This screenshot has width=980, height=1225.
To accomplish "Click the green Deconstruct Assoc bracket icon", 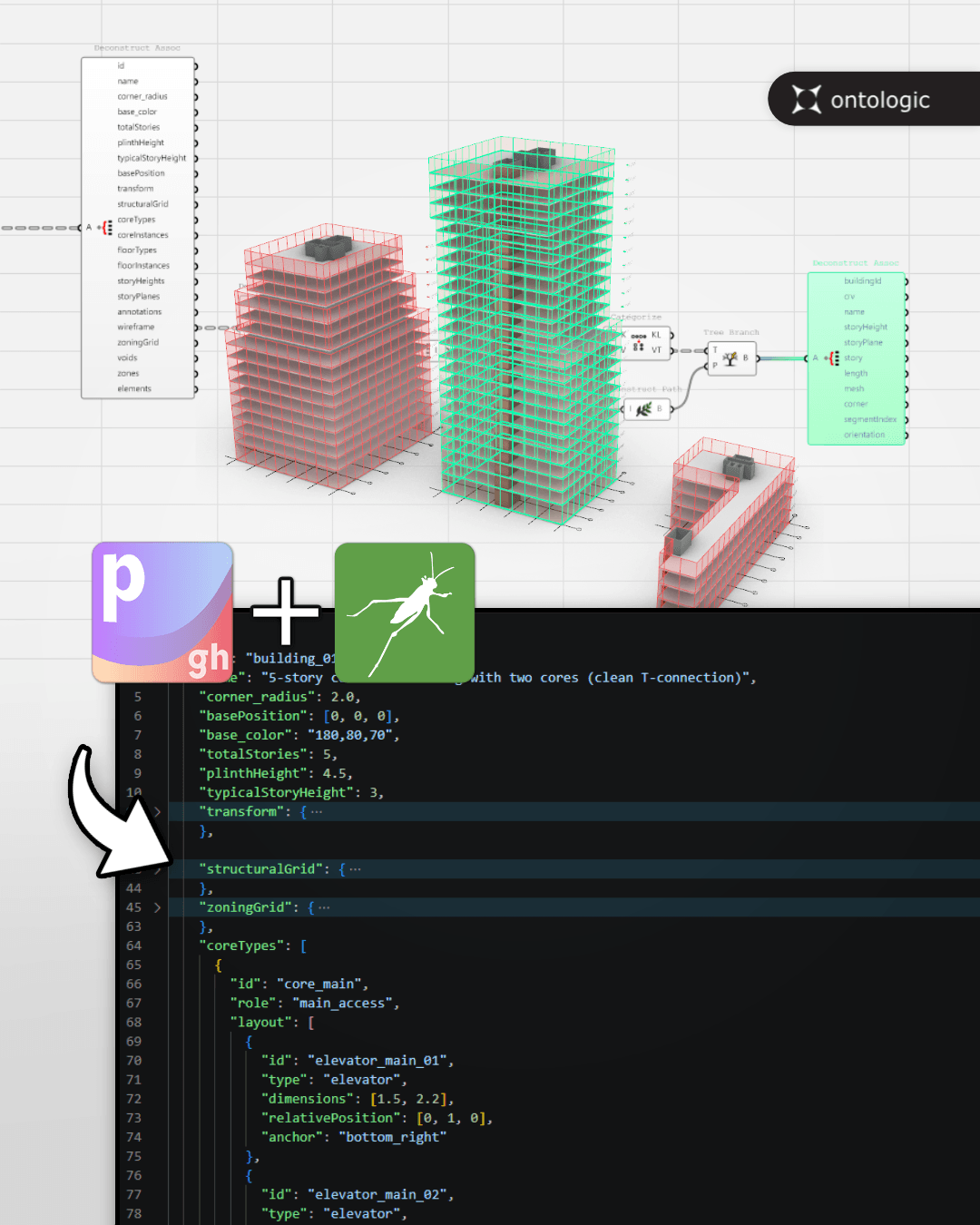I will [834, 358].
